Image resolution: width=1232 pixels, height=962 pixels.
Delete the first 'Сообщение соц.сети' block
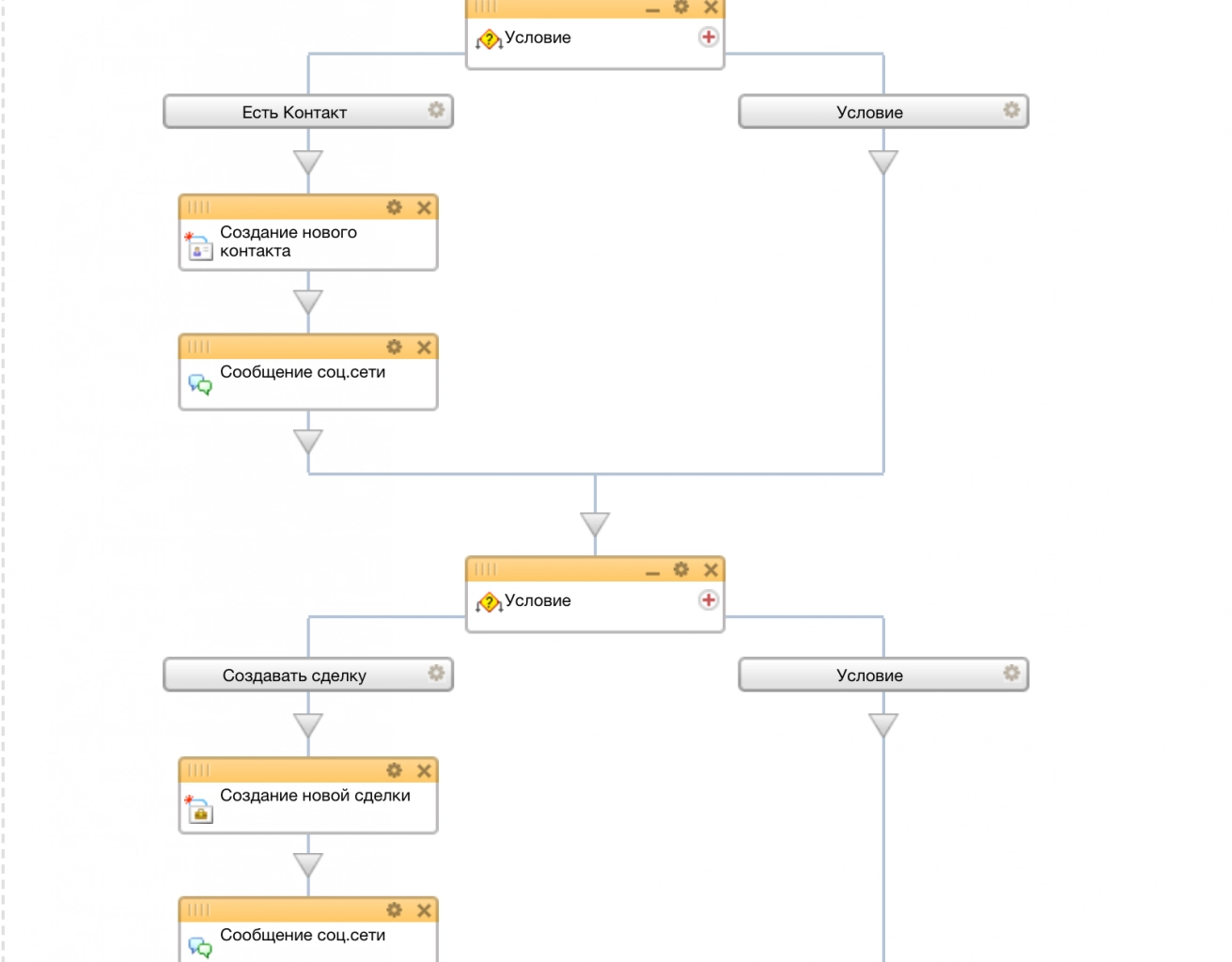[424, 347]
